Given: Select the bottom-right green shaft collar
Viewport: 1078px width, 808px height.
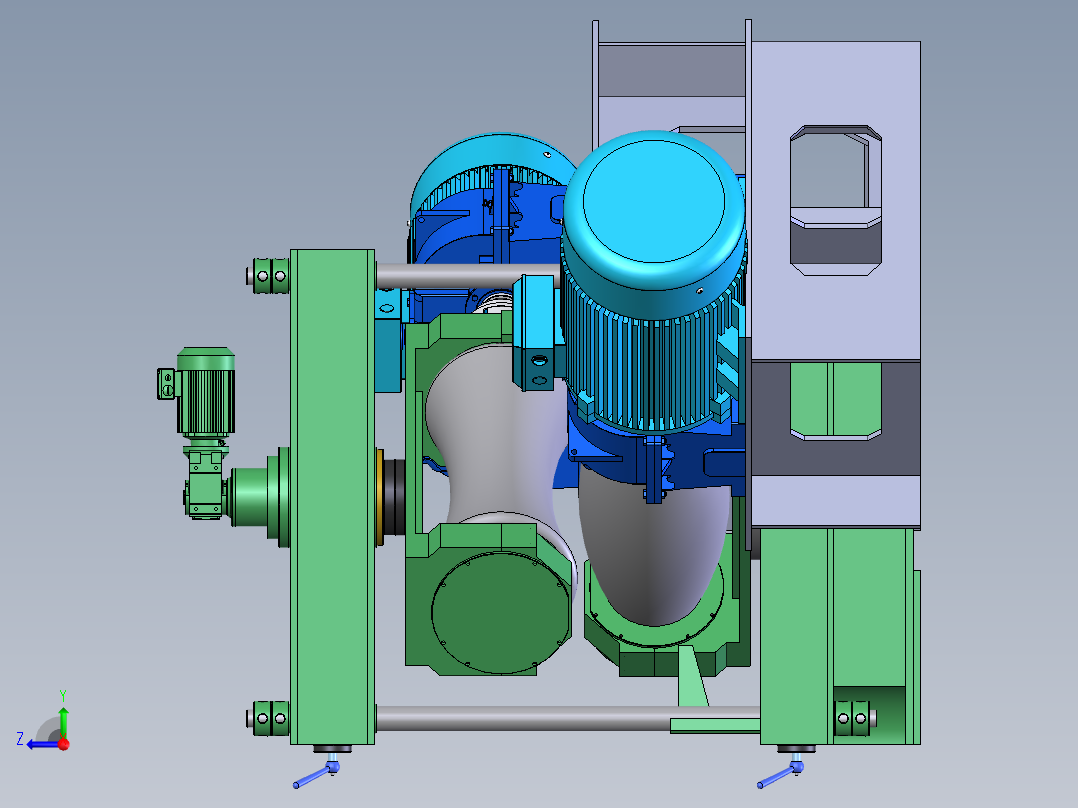Looking at the screenshot, I should coord(851,719).
